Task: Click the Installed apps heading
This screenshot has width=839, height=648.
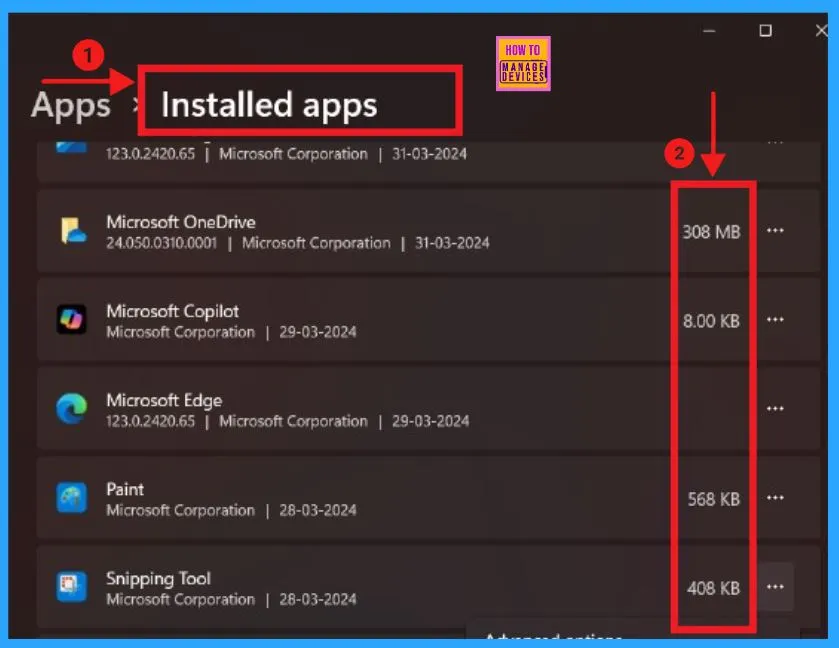Action: 269,104
